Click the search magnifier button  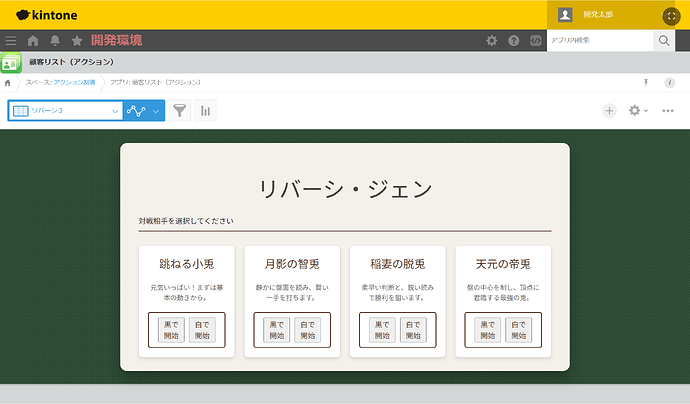(664, 41)
